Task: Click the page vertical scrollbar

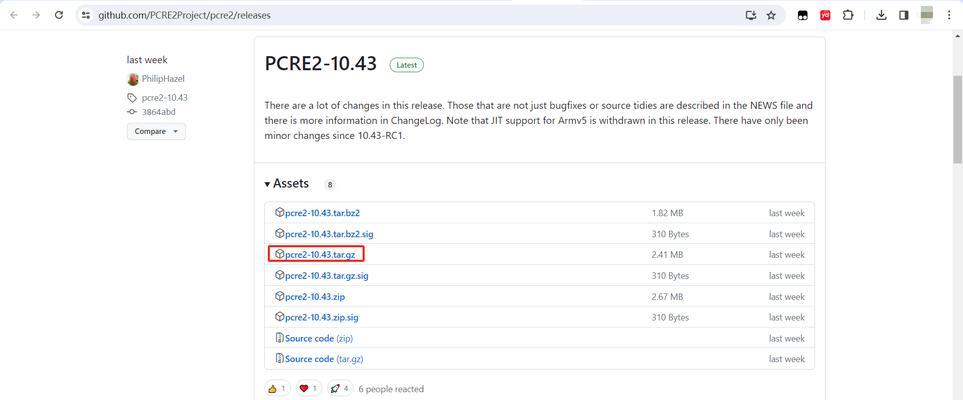Action: [957, 120]
